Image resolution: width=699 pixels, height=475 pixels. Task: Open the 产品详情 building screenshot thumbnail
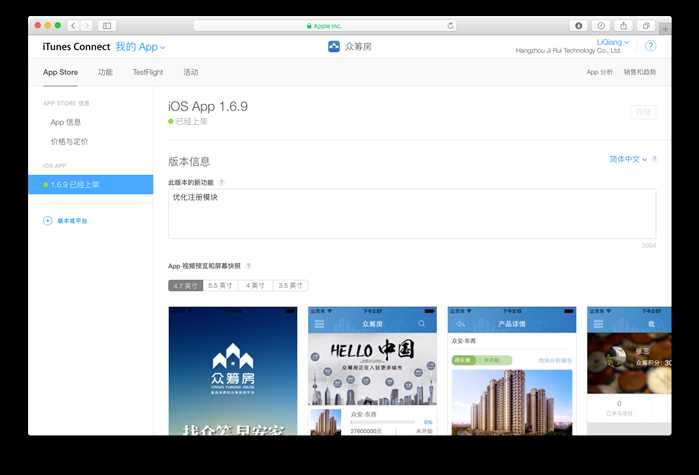tap(512, 371)
